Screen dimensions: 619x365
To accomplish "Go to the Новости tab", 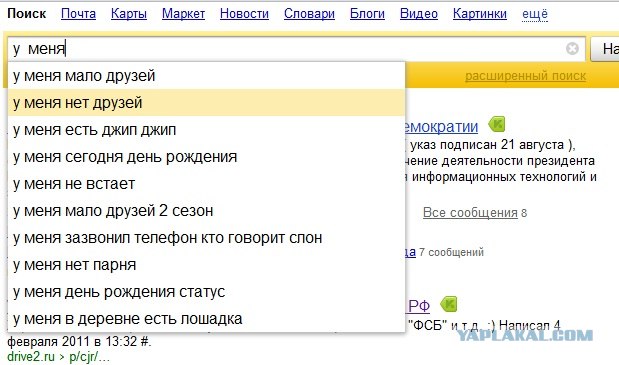I will [244, 14].
